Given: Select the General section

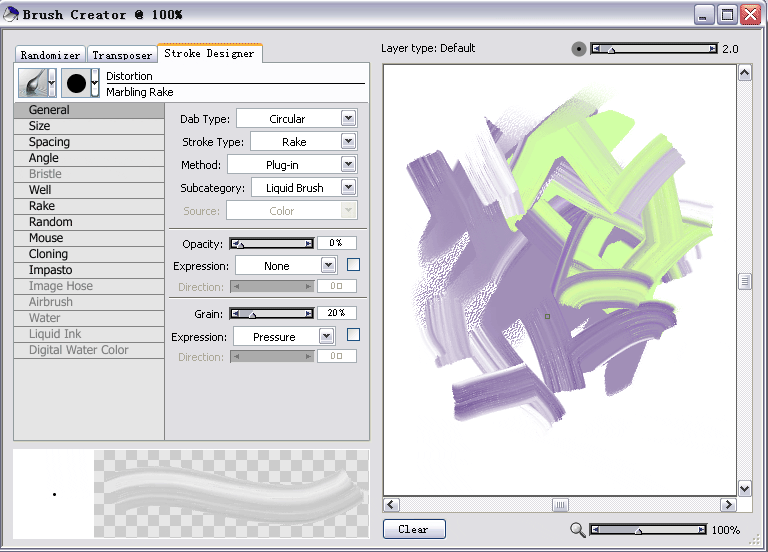Looking at the screenshot, I should point(89,110).
